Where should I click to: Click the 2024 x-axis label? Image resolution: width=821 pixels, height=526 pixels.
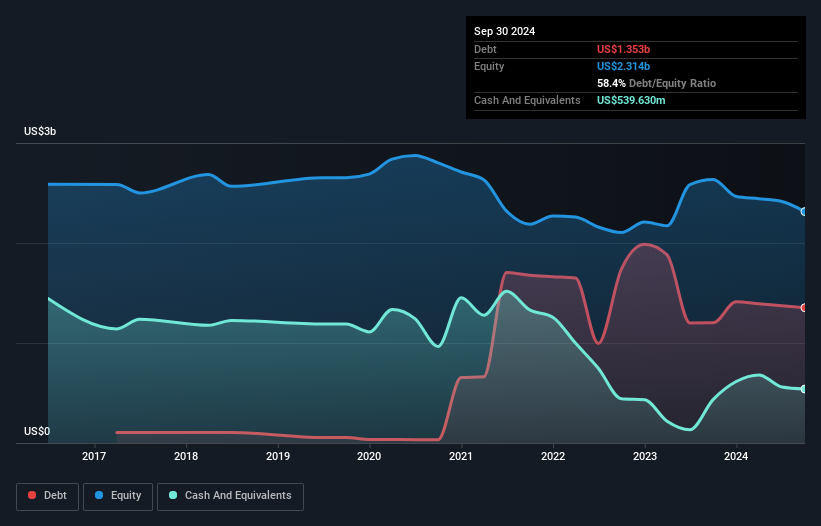pyautogui.click(x=736, y=456)
